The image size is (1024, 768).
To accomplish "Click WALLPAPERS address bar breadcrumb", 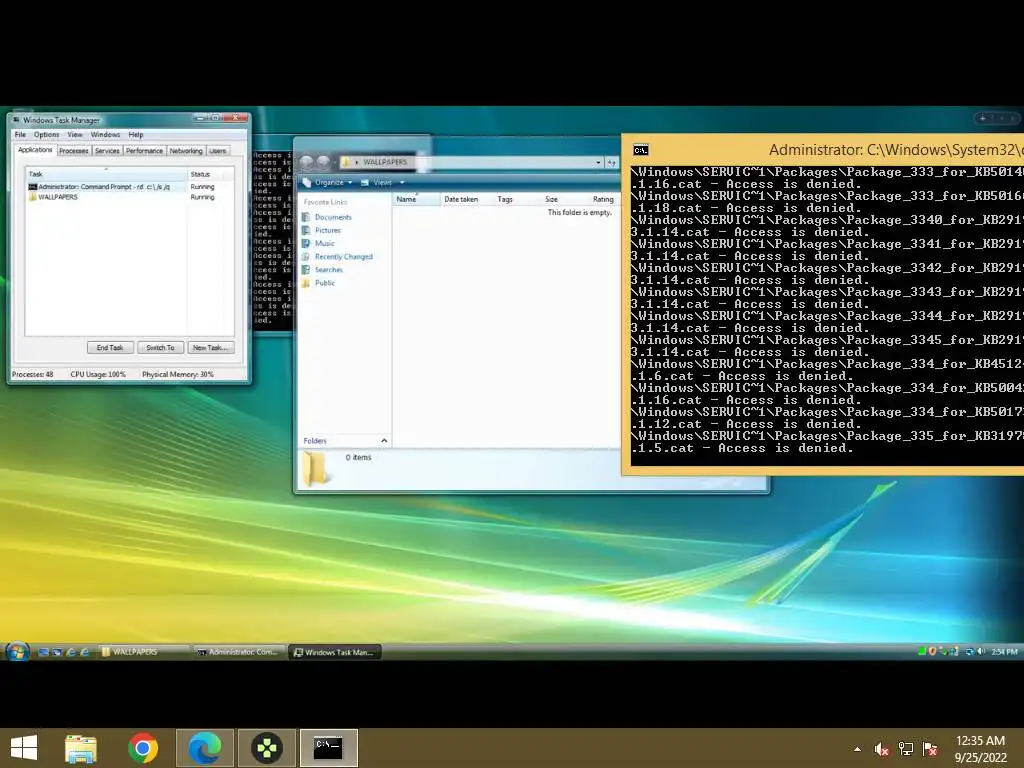I will 385,162.
